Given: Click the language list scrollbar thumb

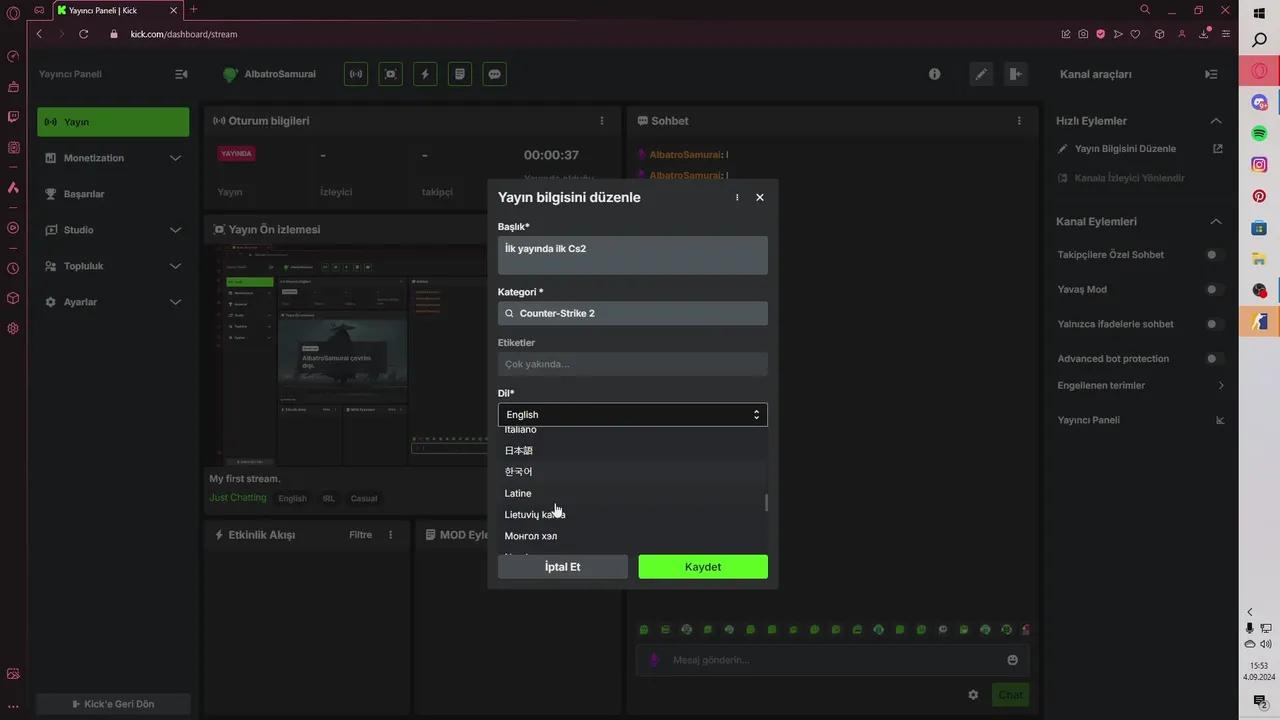Looking at the screenshot, I should [767, 503].
